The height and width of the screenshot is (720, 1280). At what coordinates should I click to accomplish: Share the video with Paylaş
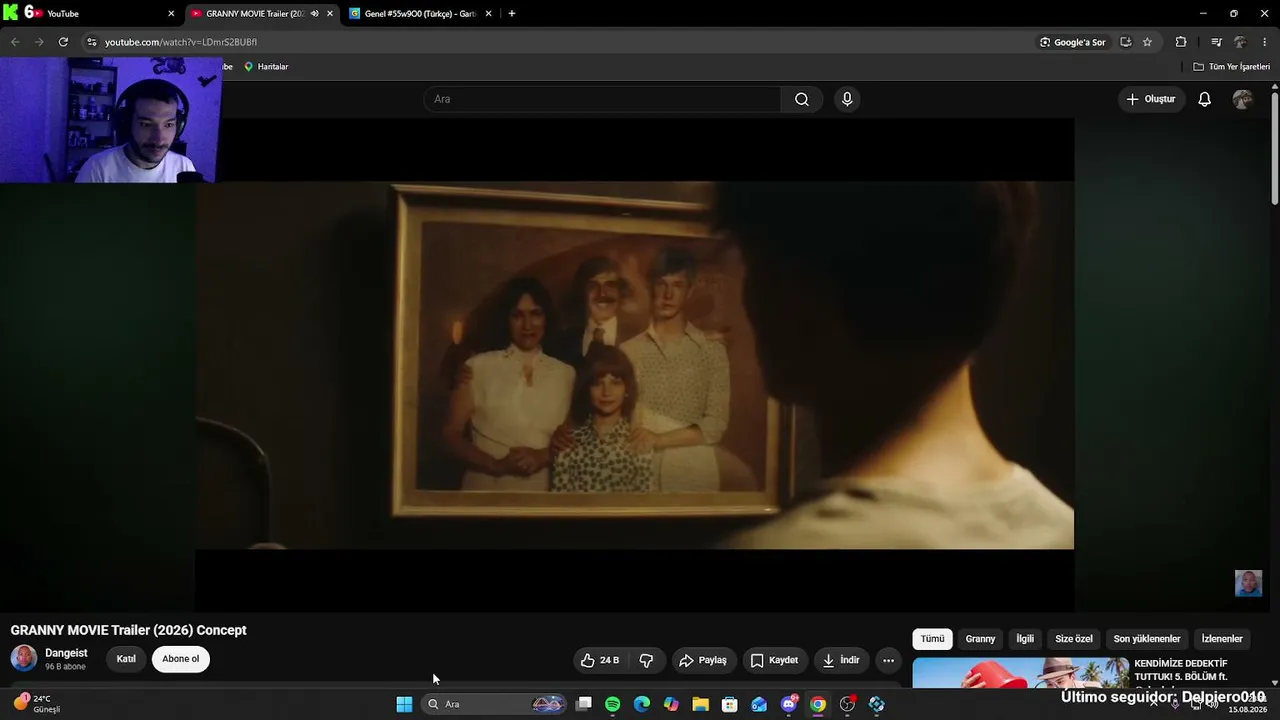704,660
